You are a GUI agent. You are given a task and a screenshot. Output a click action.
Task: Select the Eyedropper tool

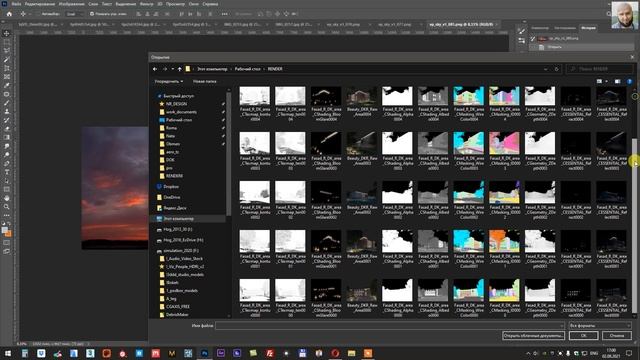(7, 85)
